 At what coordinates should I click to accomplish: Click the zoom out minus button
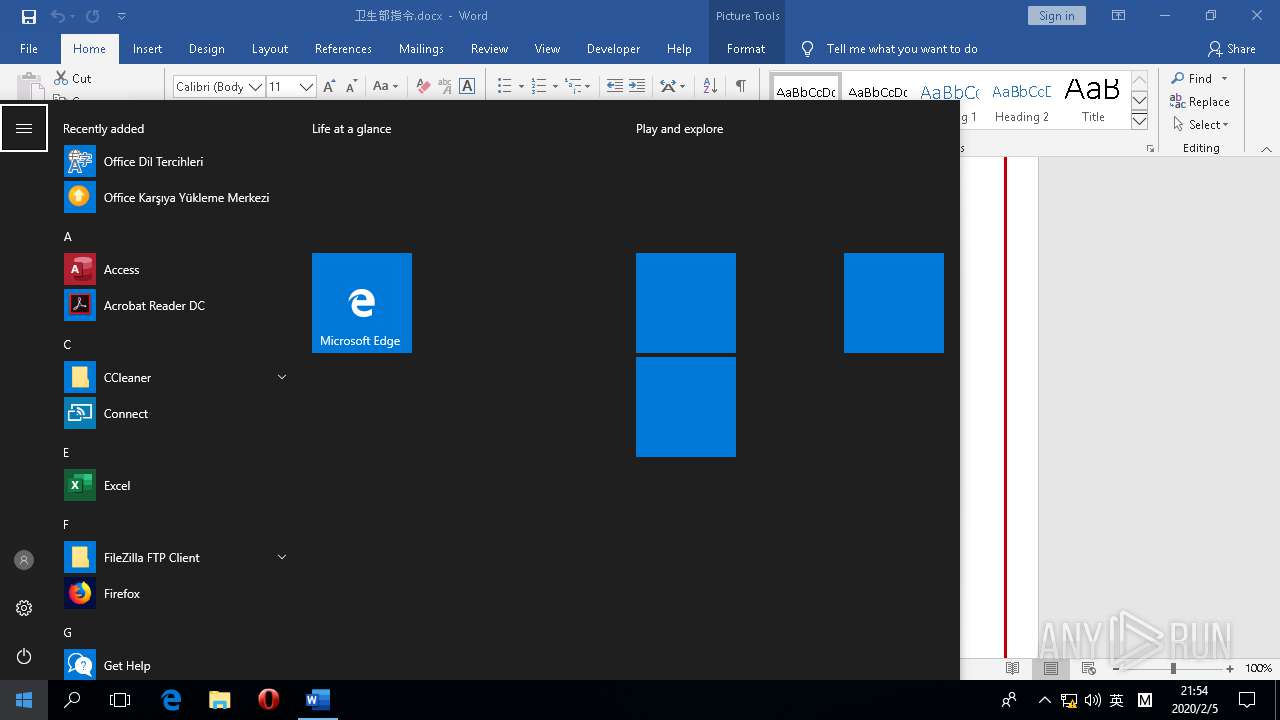coord(1116,668)
